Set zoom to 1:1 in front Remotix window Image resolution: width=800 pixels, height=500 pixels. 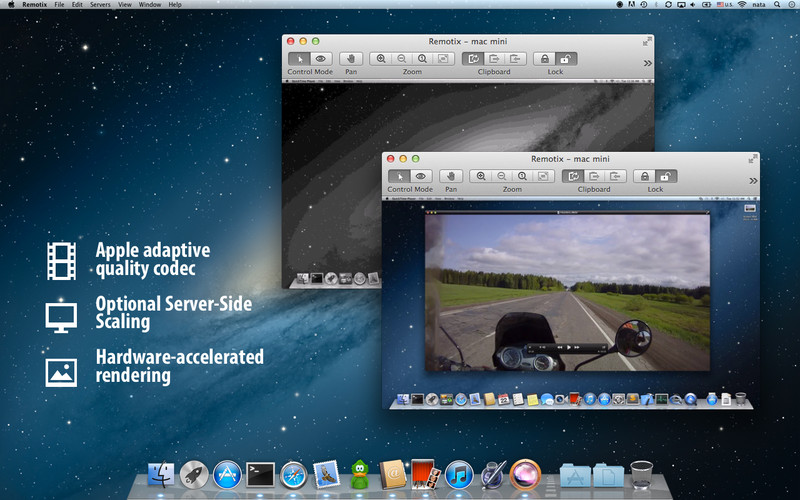522,176
